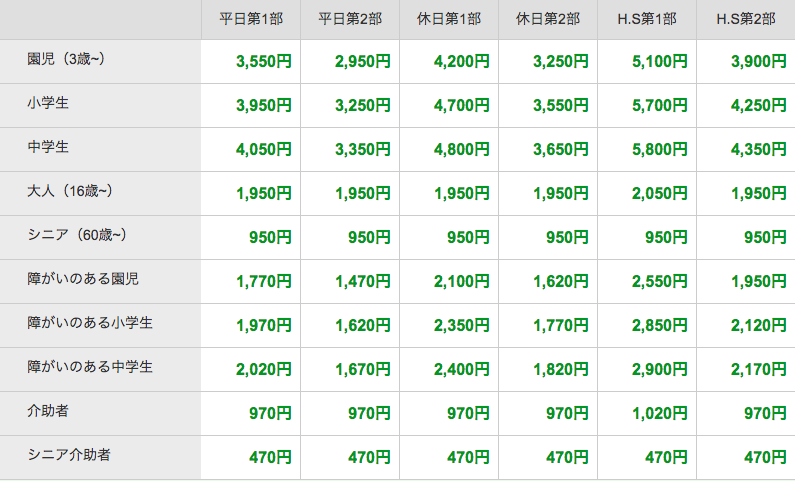Select the 園児(3歳~) row label
795x481 pixels.
pyautogui.click(x=66, y=59)
